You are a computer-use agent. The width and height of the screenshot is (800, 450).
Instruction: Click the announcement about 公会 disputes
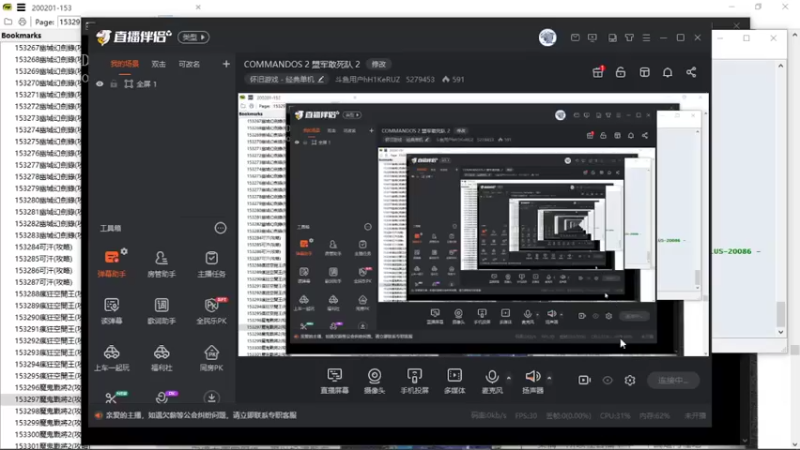(x=201, y=415)
